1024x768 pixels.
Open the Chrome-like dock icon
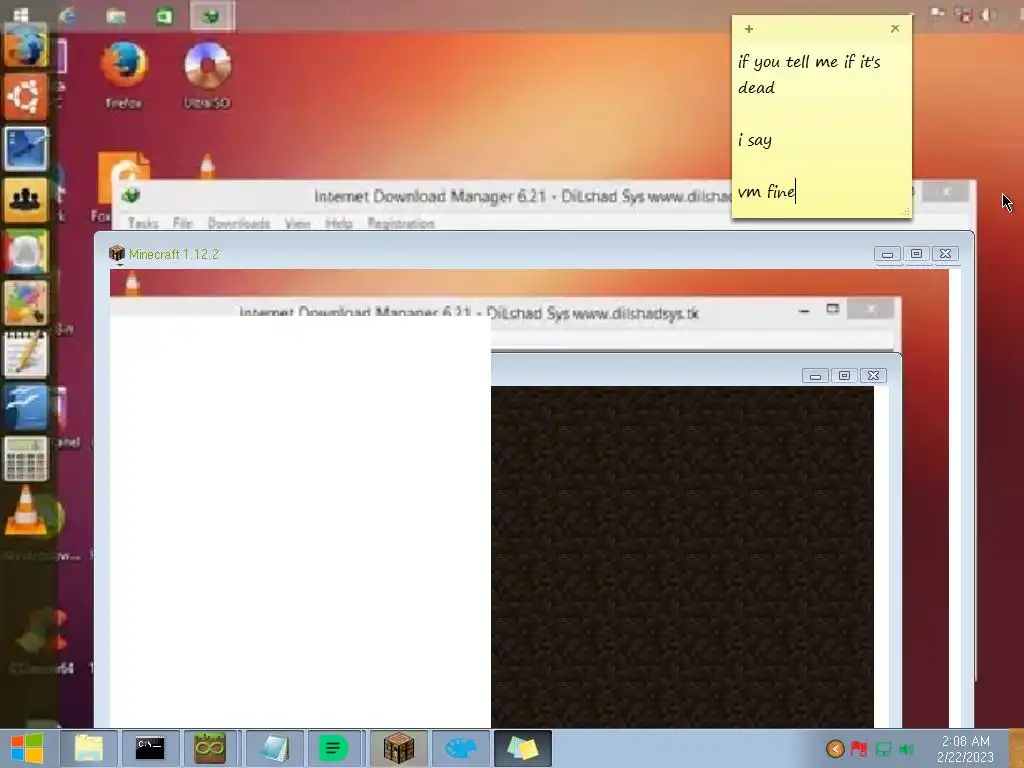(26, 251)
